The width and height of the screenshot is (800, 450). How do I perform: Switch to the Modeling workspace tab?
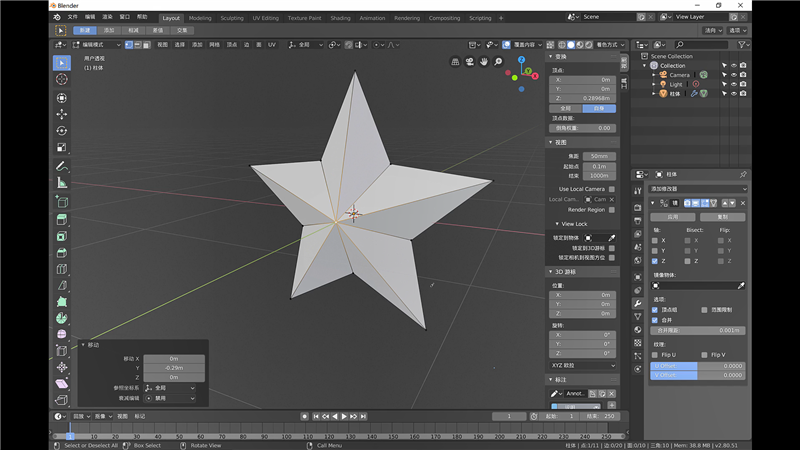200,18
